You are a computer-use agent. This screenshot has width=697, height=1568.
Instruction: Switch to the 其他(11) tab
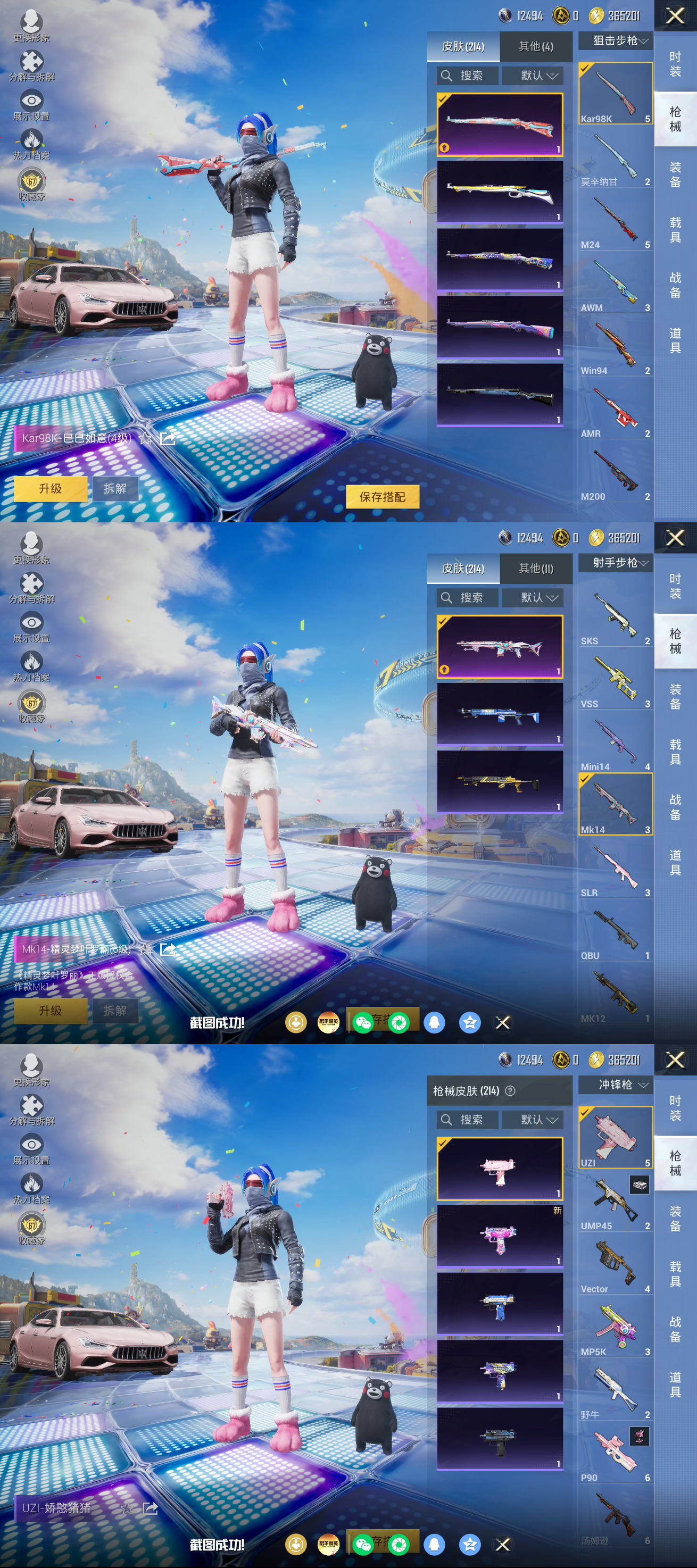click(x=536, y=569)
